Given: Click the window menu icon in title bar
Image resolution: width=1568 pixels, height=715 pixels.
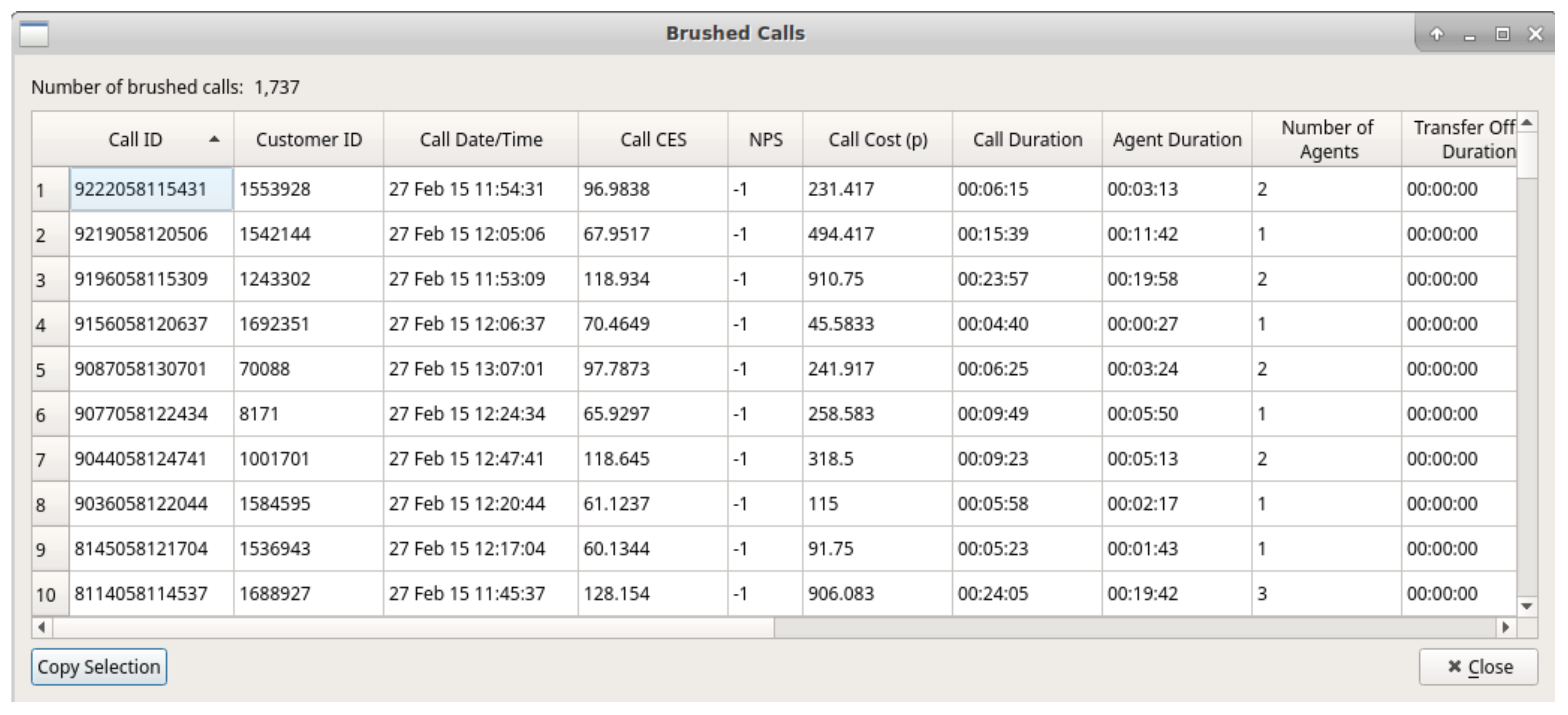Looking at the screenshot, I should click(34, 34).
